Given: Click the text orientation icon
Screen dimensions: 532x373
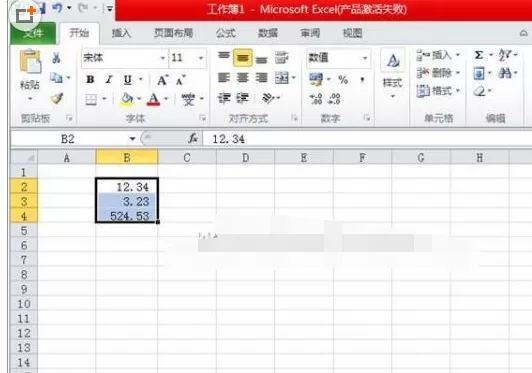Looking at the screenshot, I should (268, 98).
